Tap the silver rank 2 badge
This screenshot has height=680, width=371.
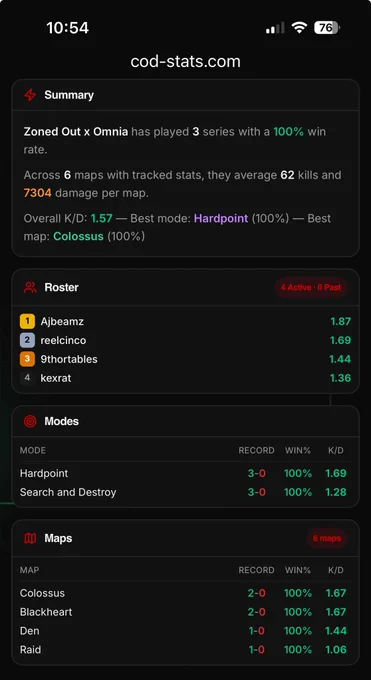27,340
